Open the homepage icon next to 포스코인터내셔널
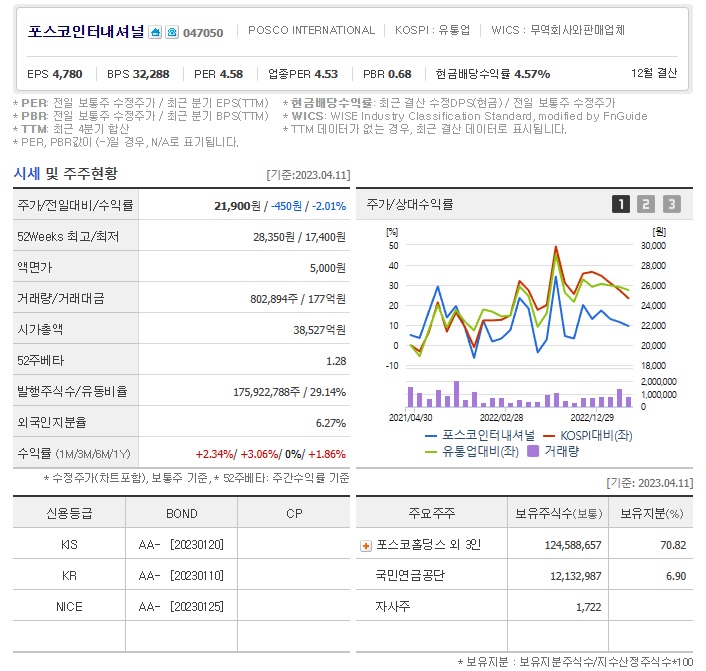Screen dimensions: 706x671 click(x=155, y=32)
